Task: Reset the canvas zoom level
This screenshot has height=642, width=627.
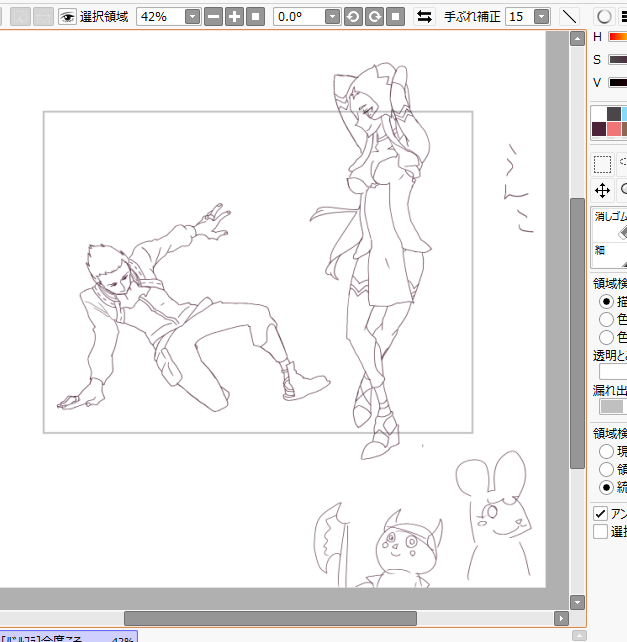Action: click(256, 17)
